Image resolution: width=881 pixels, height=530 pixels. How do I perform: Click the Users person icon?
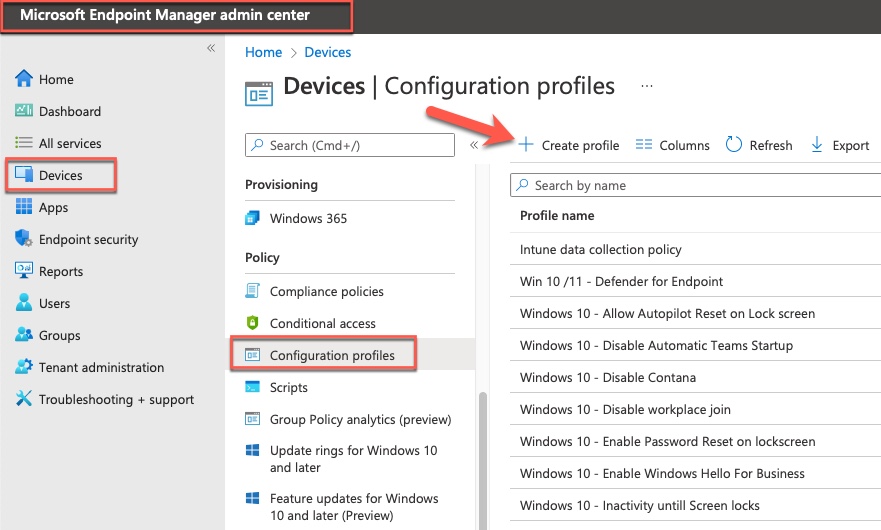(x=24, y=302)
